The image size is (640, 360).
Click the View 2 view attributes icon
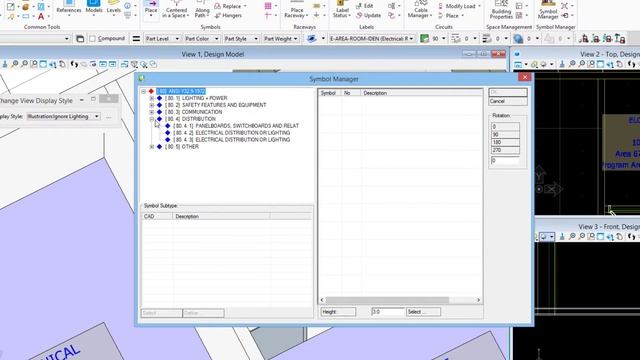(x=518, y=64)
